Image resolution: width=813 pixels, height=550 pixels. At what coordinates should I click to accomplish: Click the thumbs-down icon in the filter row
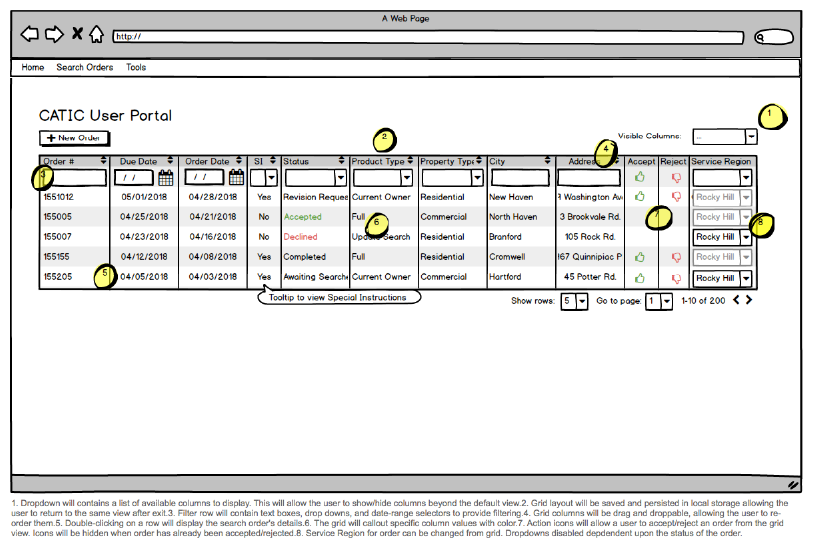(x=676, y=178)
